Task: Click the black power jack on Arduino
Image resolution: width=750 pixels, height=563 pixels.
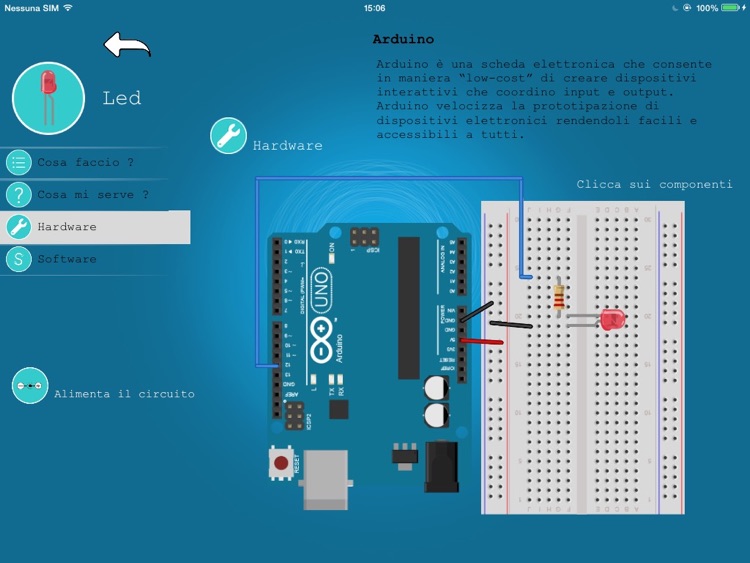Action: point(441,467)
